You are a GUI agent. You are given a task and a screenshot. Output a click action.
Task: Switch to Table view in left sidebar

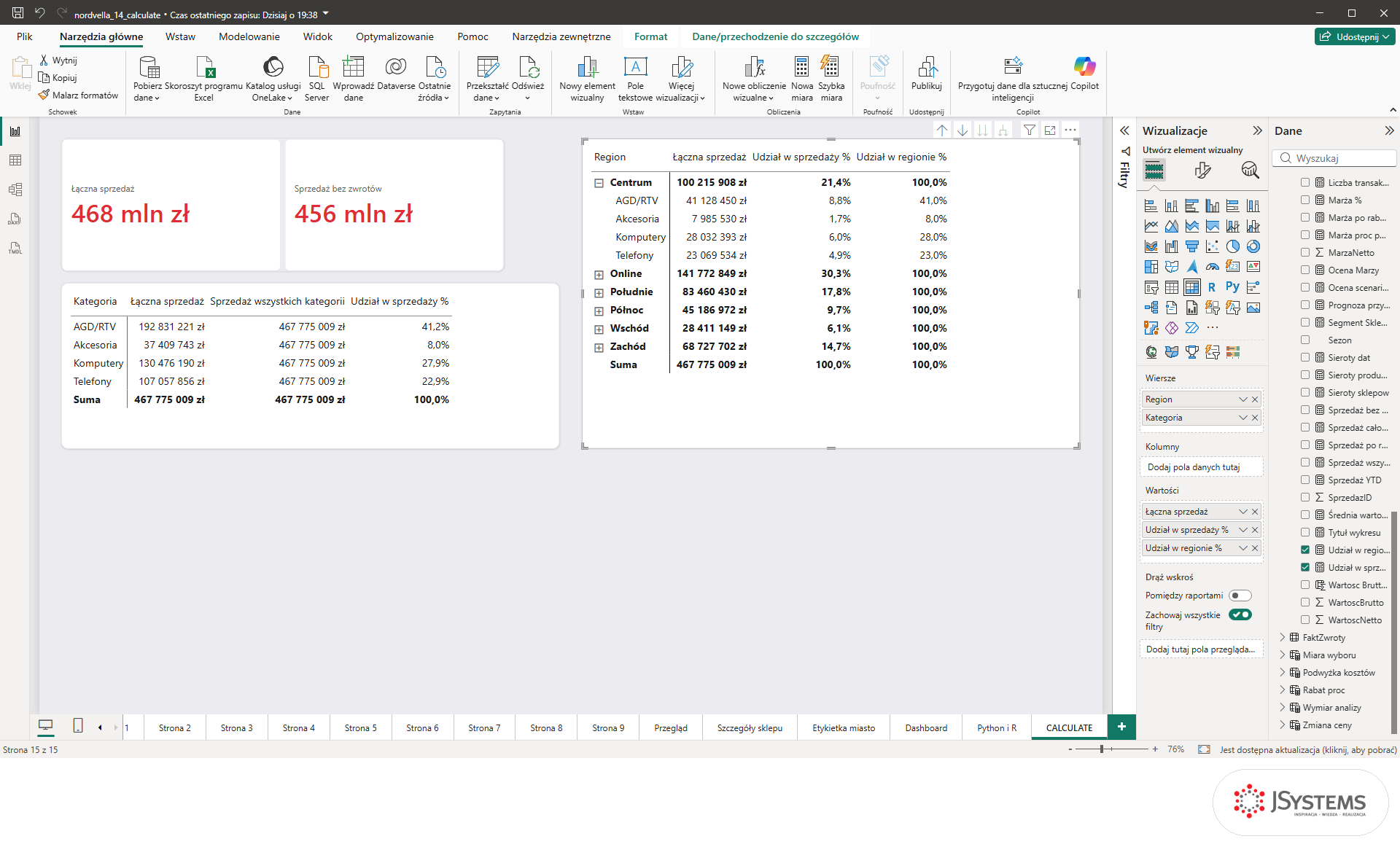click(x=15, y=160)
